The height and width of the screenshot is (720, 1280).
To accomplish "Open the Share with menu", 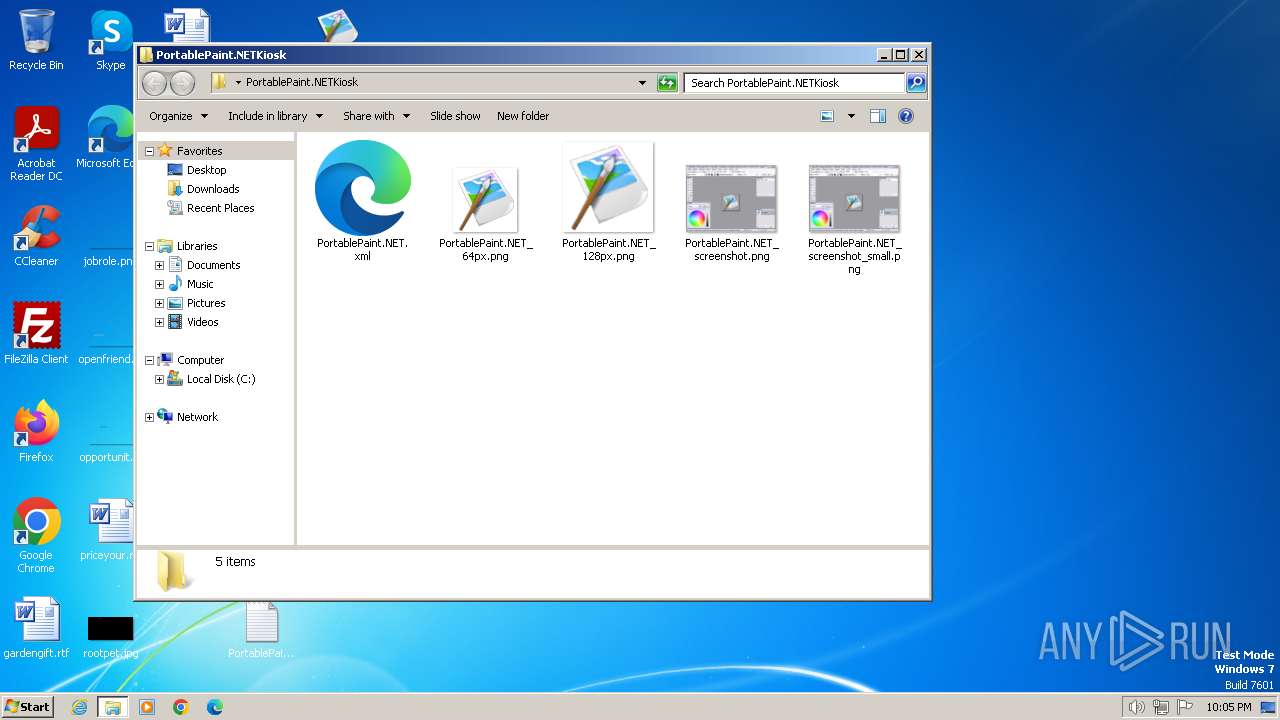I will coord(376,116).
